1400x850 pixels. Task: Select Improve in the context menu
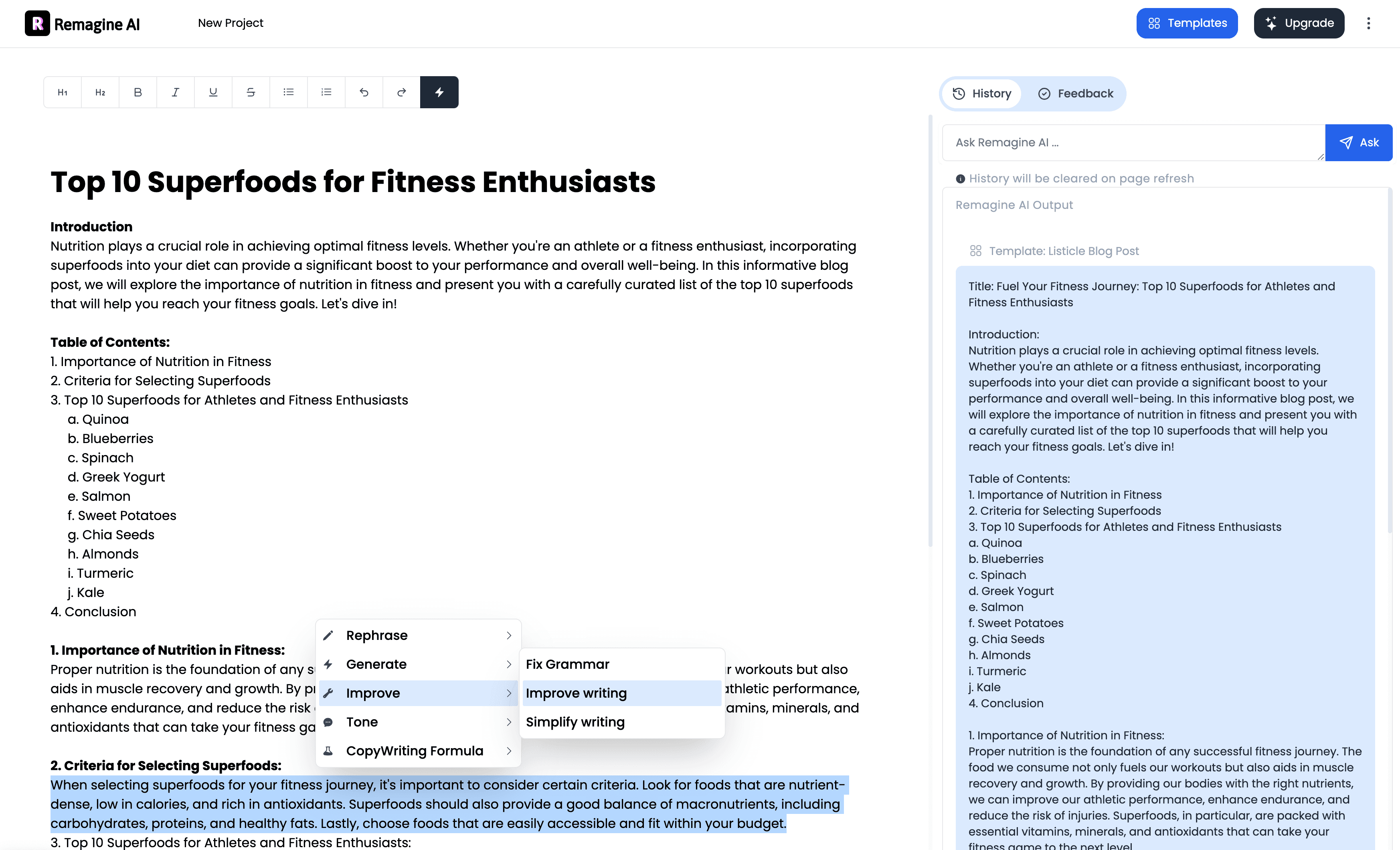coord(418,693)
